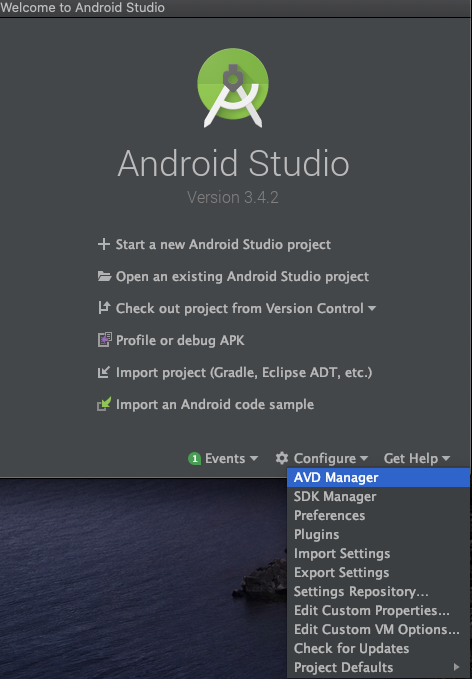The height and width of the screenshot is (679, 472).
Task: Click the Import project arrow icon
Action: point(104,372)
